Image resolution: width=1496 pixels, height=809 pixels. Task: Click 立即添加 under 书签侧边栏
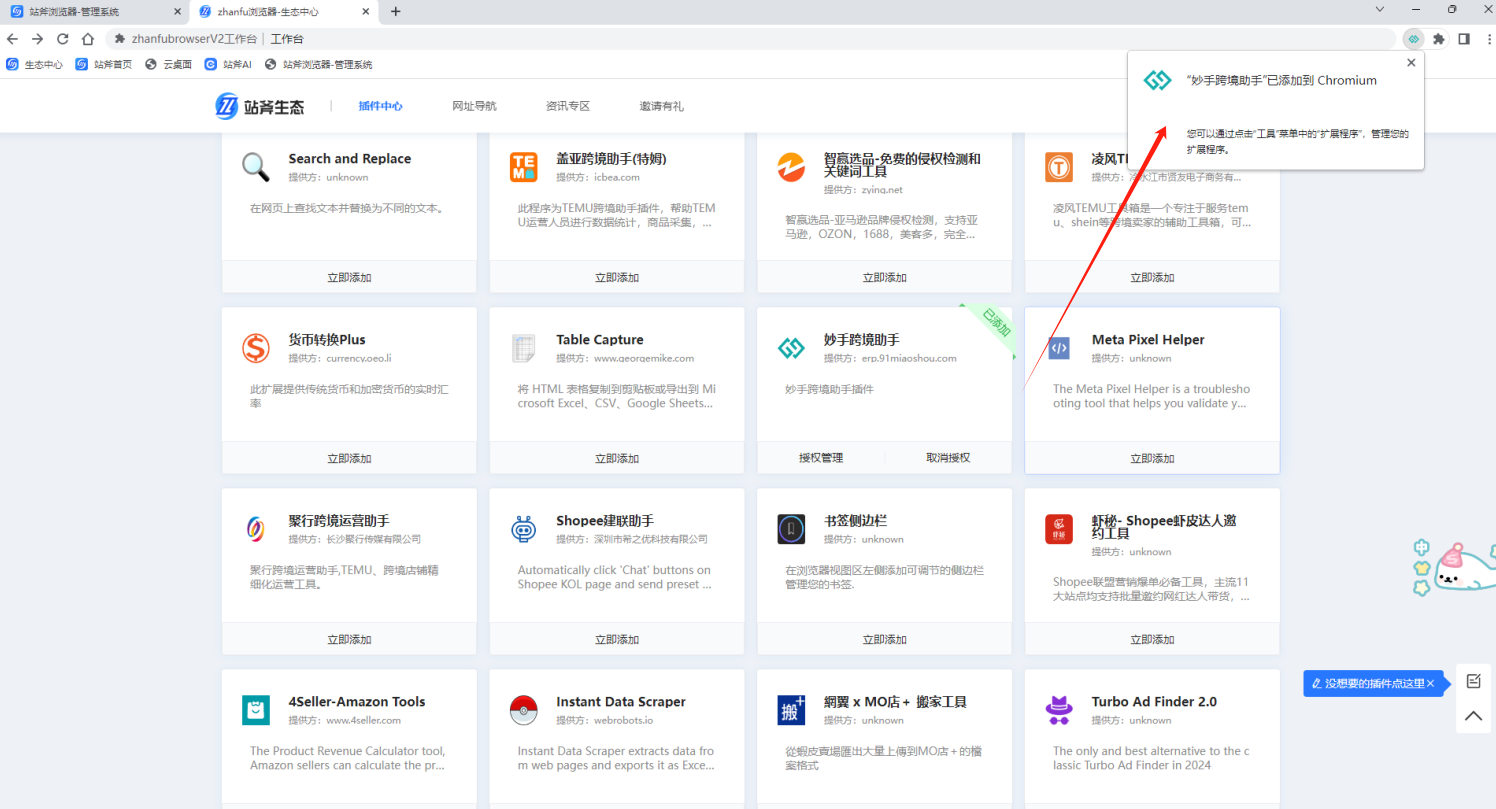(885, 640)
